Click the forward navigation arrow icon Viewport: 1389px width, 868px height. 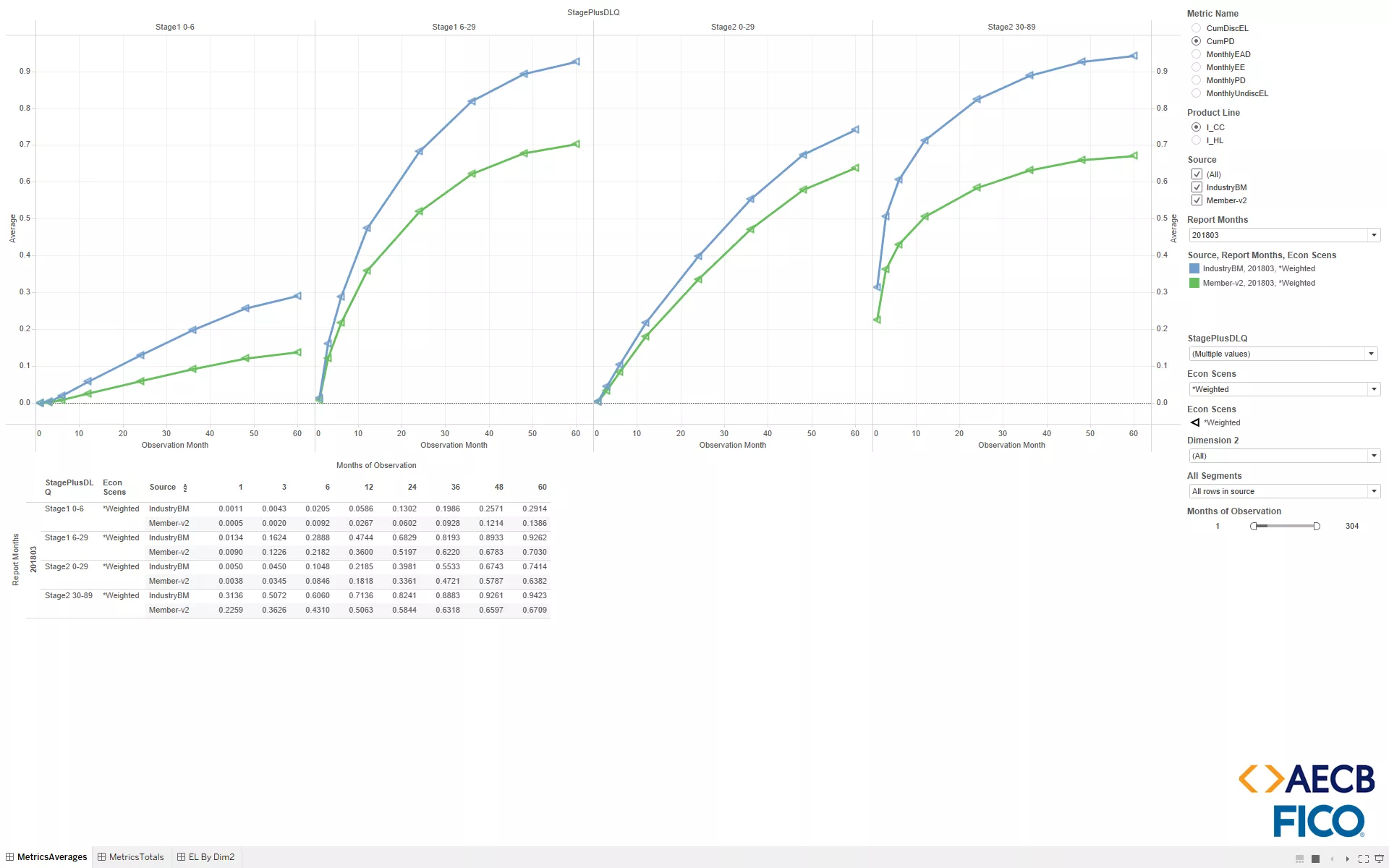(1348, 859)
